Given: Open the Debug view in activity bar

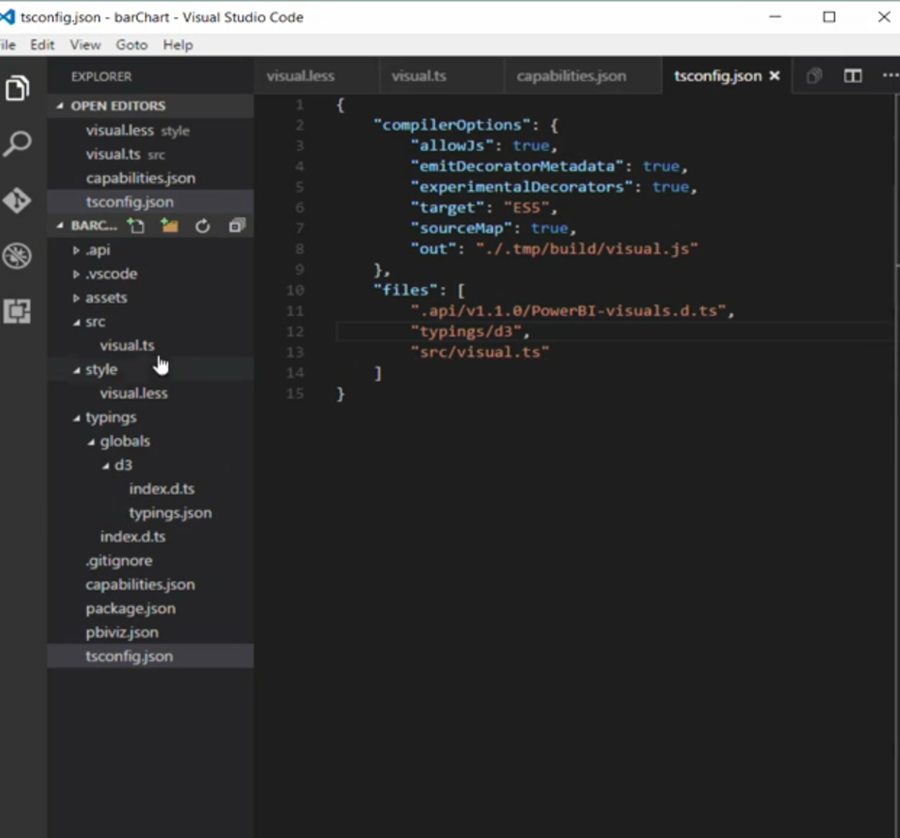Looking at the screenshot, I should (17, 257).
